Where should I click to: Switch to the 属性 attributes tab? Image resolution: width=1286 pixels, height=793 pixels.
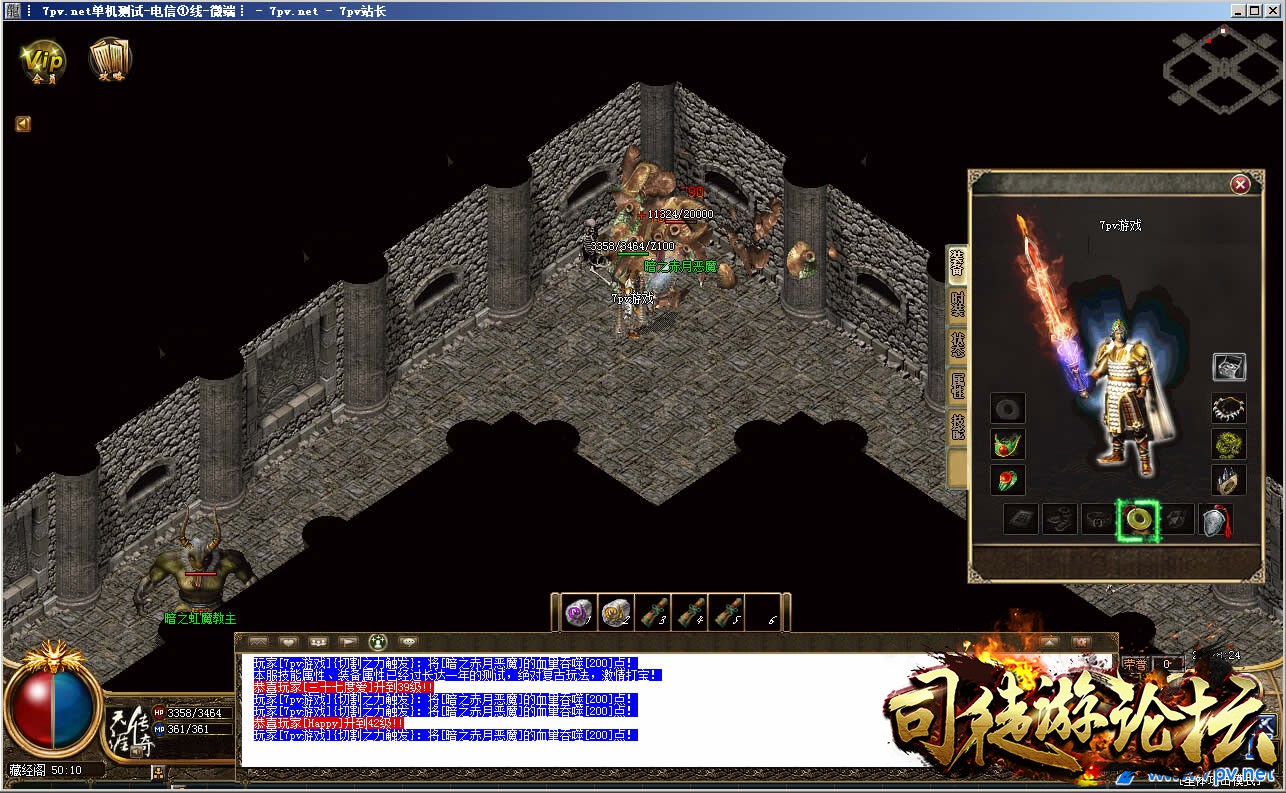[x=957, y=387]
